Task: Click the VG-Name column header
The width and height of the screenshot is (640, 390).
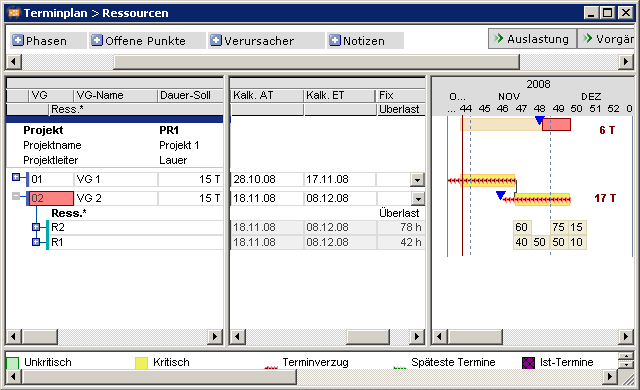Action: tap(115, 95)
